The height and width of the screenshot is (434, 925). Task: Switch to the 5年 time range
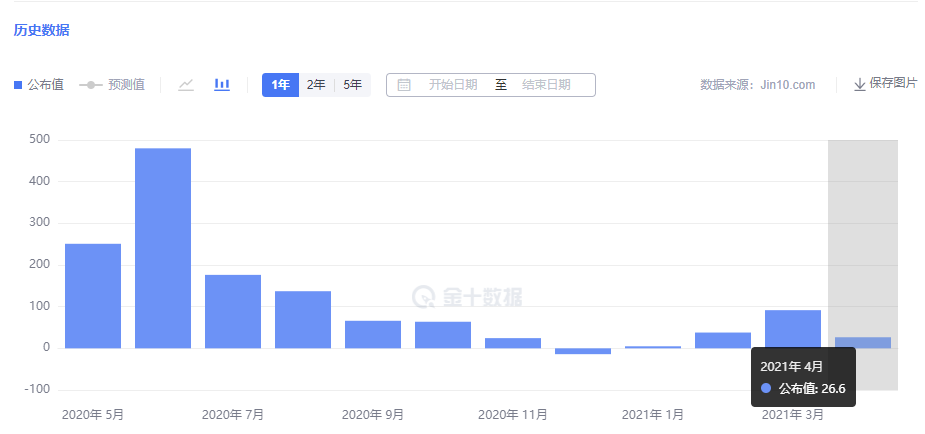(x=353, y=85)
